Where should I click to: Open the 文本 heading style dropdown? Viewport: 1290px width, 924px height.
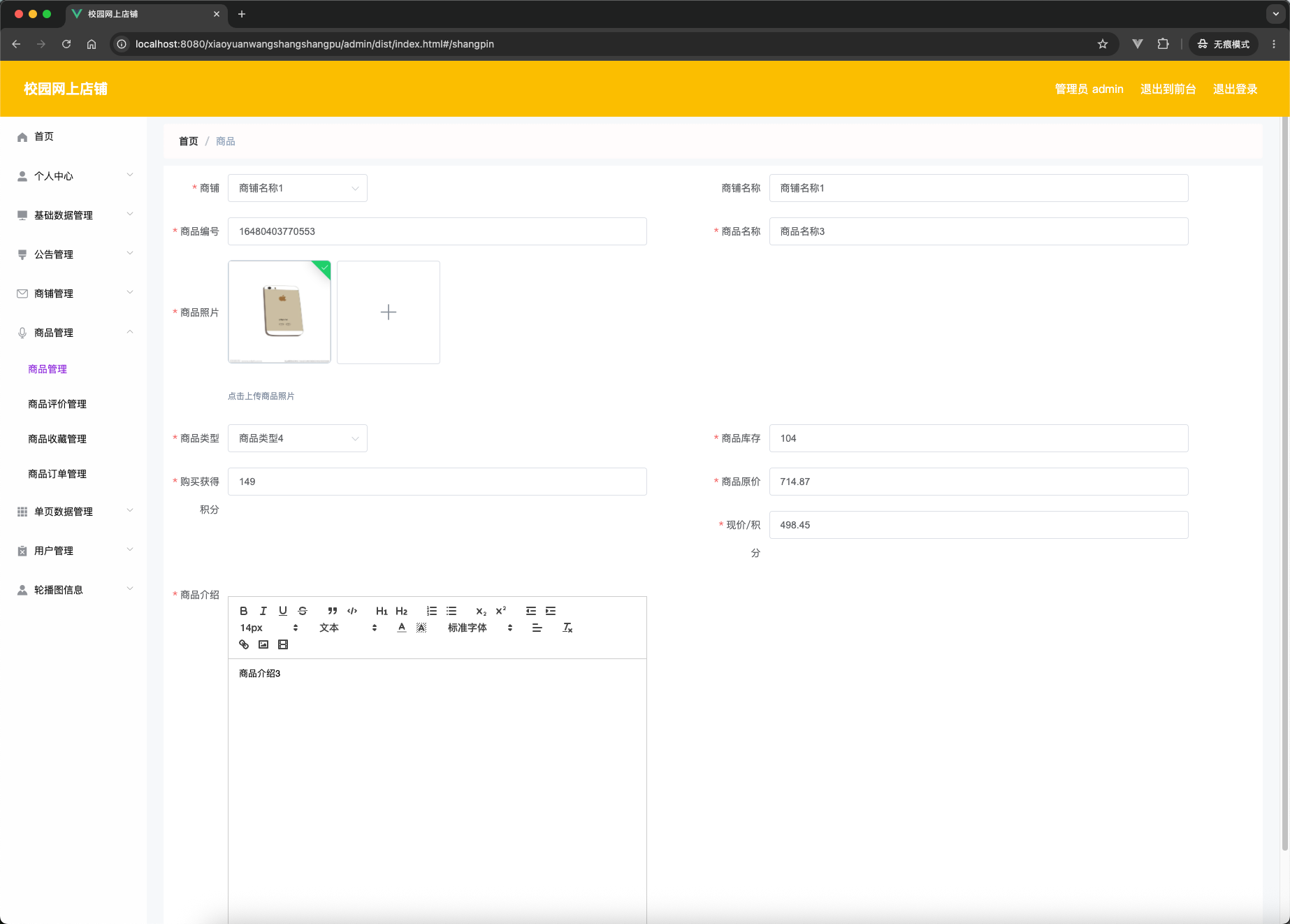[348, 628]
